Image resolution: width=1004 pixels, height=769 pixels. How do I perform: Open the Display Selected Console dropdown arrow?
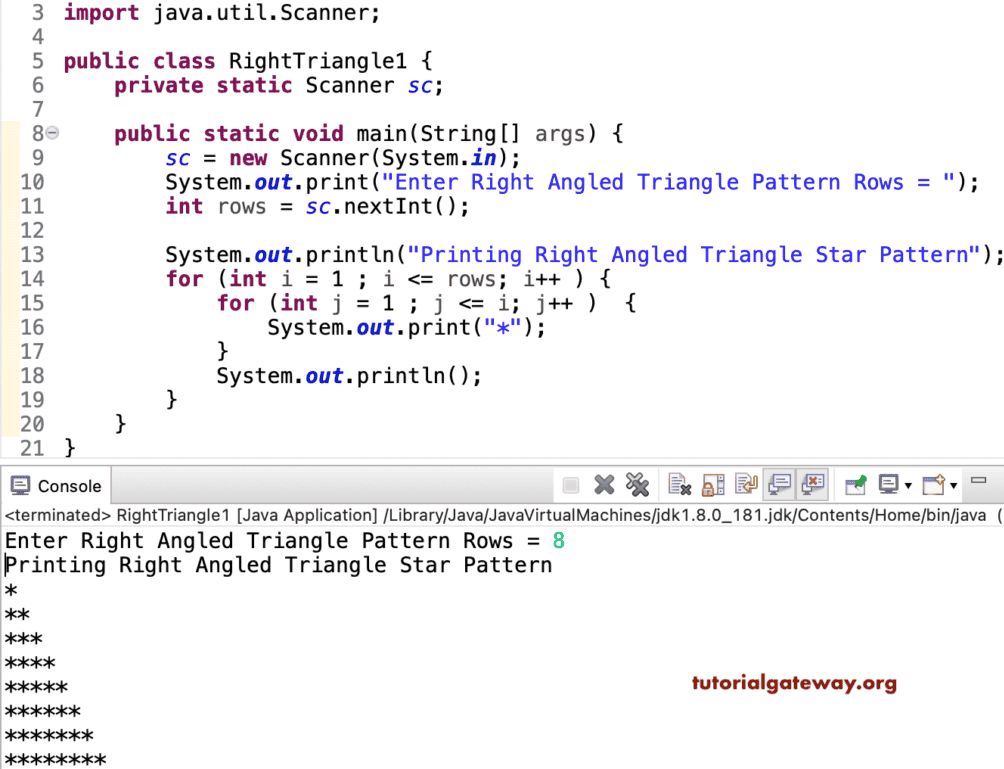point(907,485)
